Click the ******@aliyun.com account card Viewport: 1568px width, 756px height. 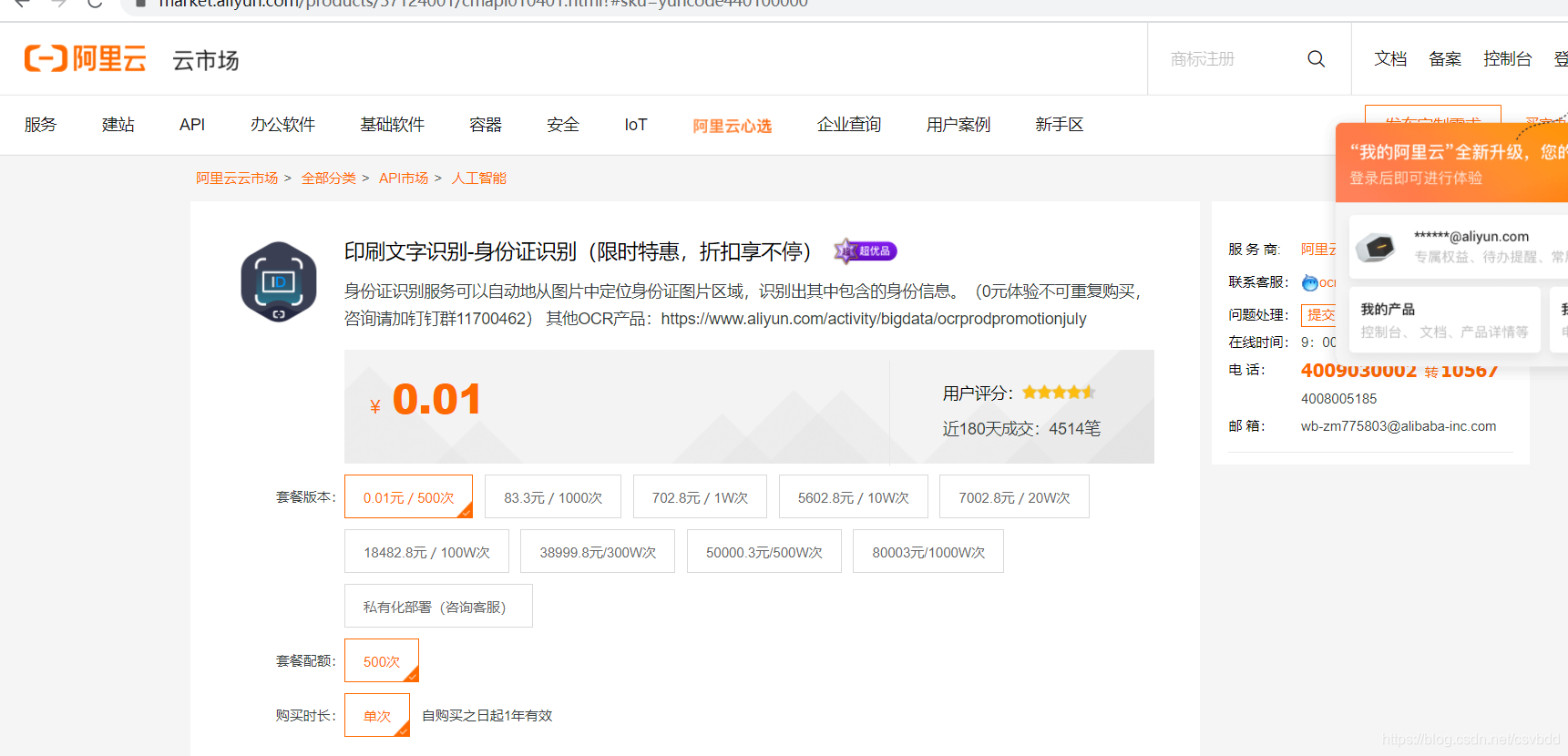(1459, 247)
